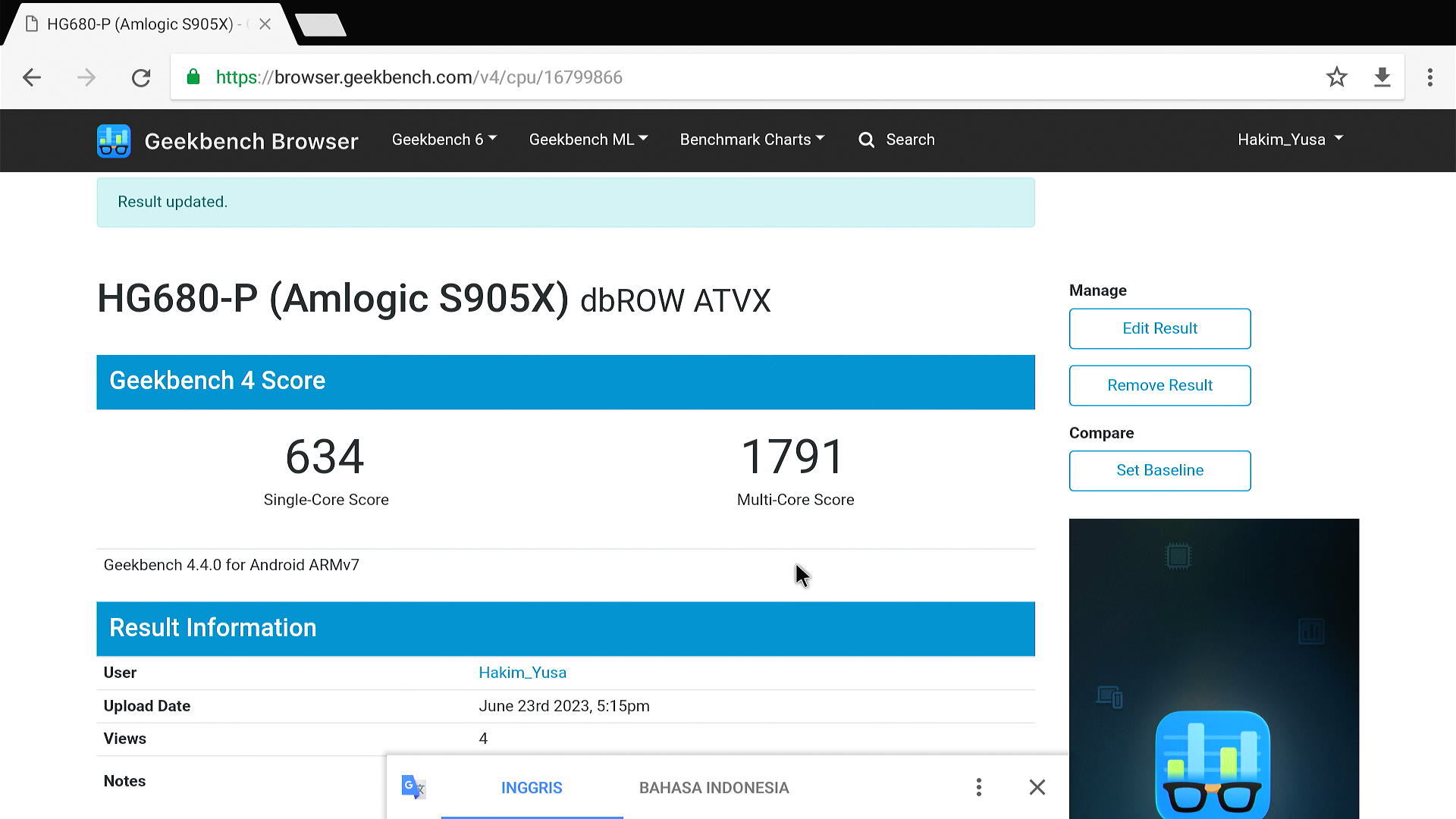
Task: Click the green secure padlock icon
Action: [x=193, y=77]
